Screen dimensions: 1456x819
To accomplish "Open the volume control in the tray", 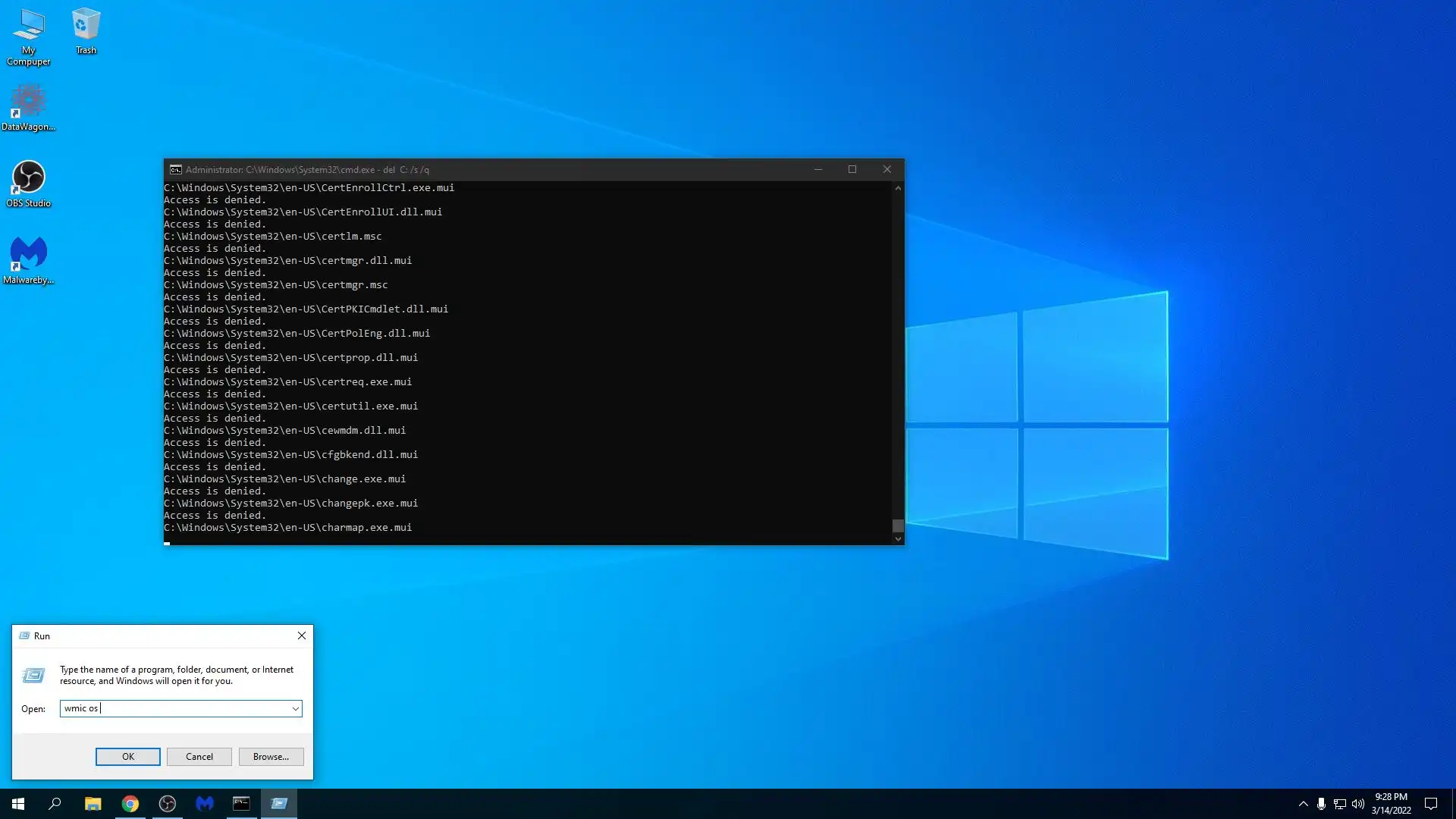I will pos(1357,804).
